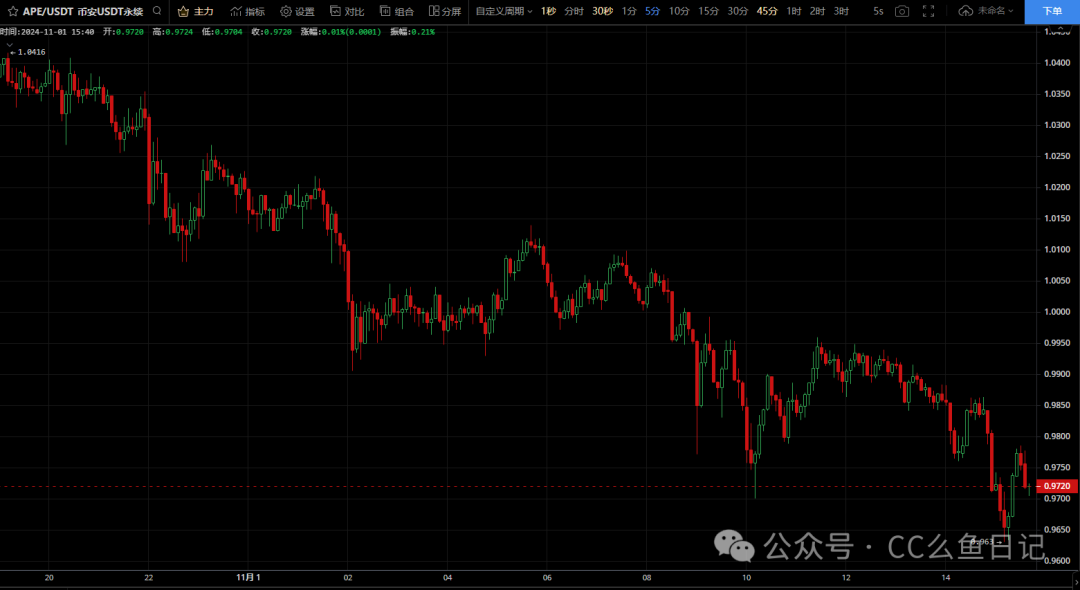Click the 22 date label on time axis

click(x=149, y=577)
